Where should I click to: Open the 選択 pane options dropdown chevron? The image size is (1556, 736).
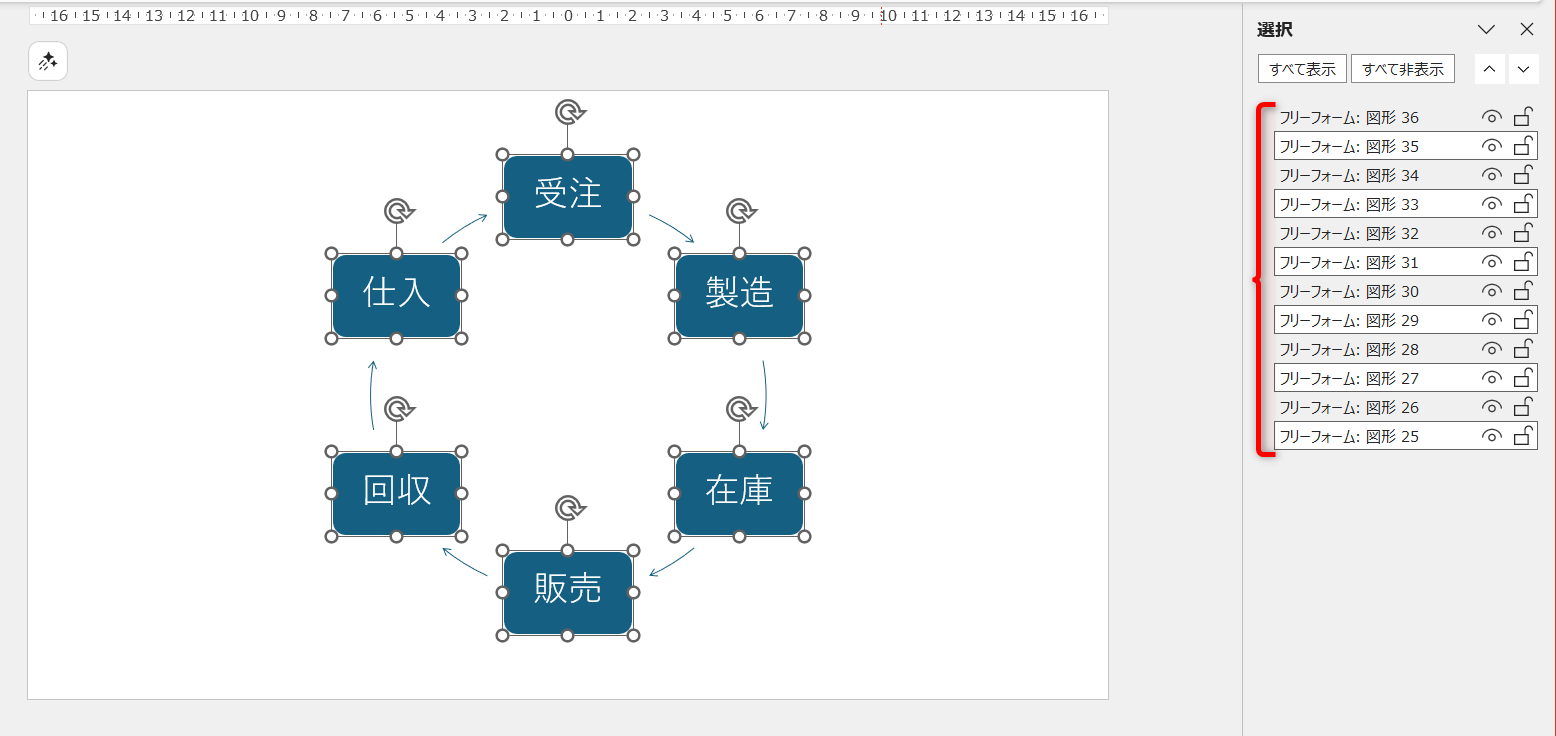1486,30
